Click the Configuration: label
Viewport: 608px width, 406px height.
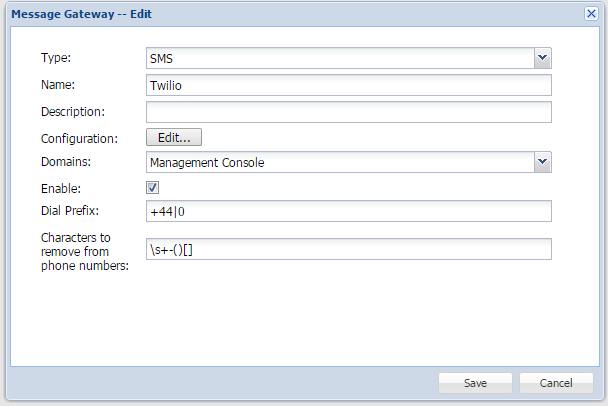80,138
